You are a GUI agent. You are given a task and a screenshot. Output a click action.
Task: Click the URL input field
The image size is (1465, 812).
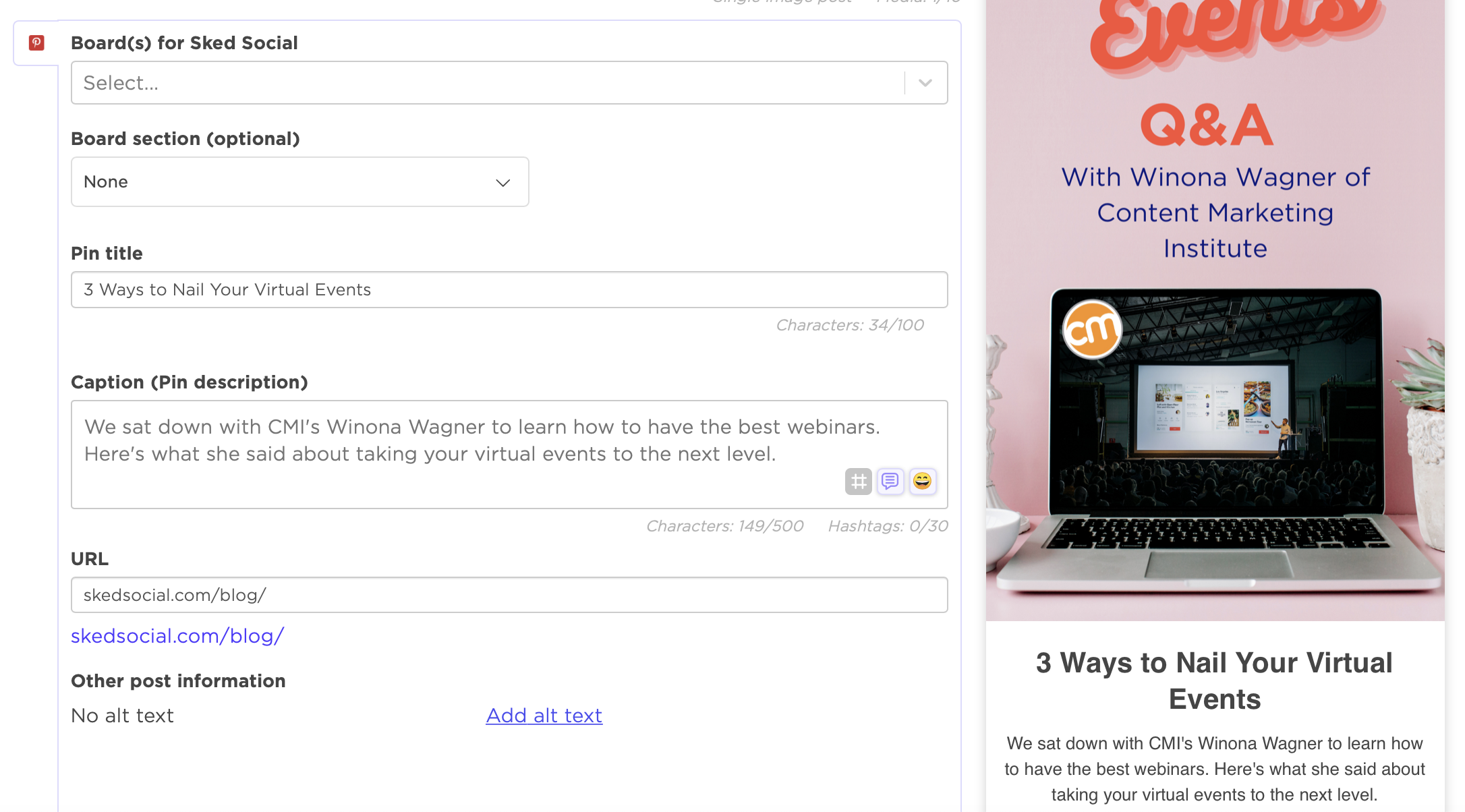(x=509, y=595)
